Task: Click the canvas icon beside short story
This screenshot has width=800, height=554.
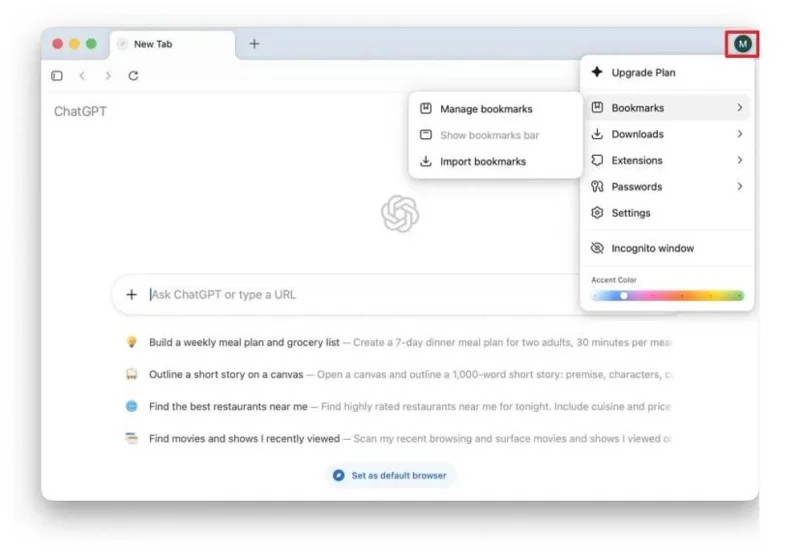Action: (132, 374)
